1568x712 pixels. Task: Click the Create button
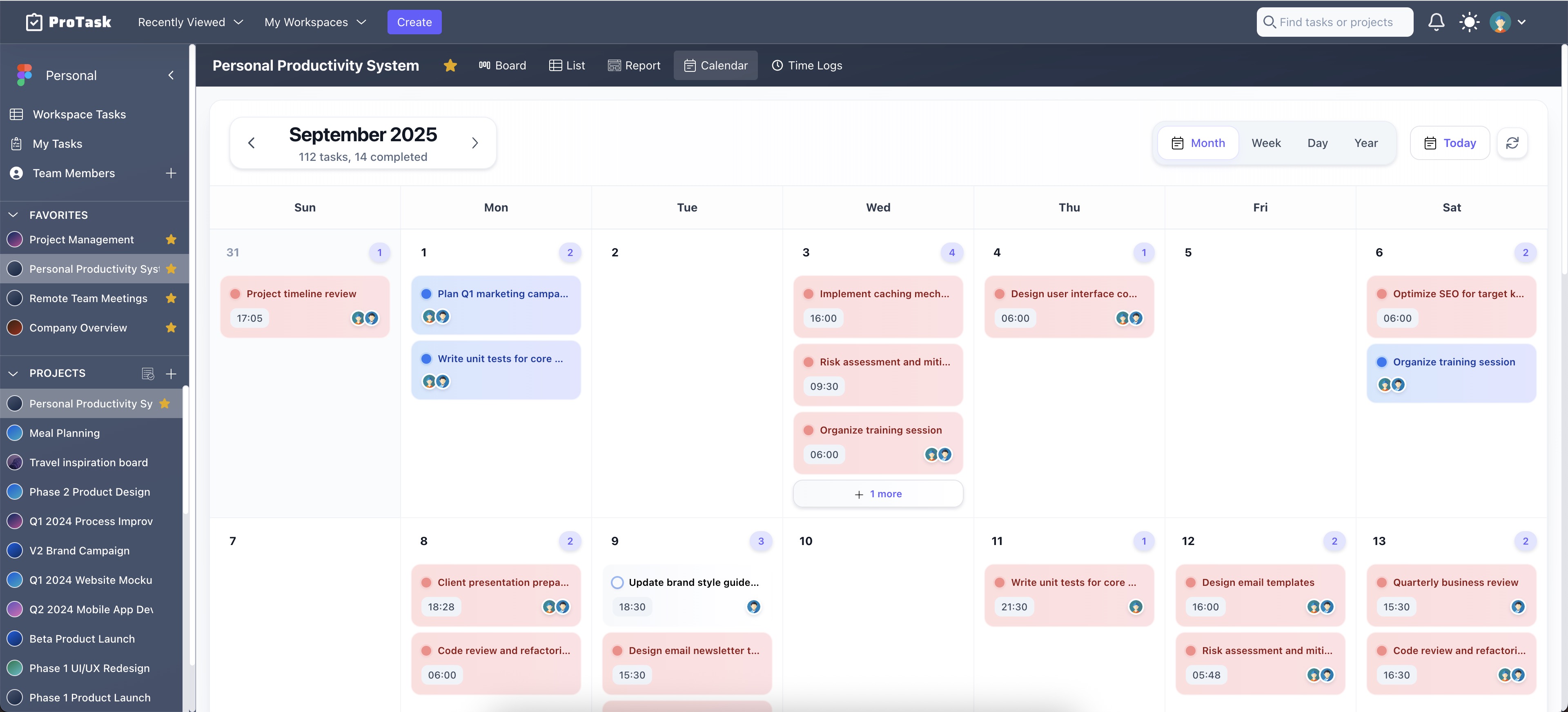[414, 21]
